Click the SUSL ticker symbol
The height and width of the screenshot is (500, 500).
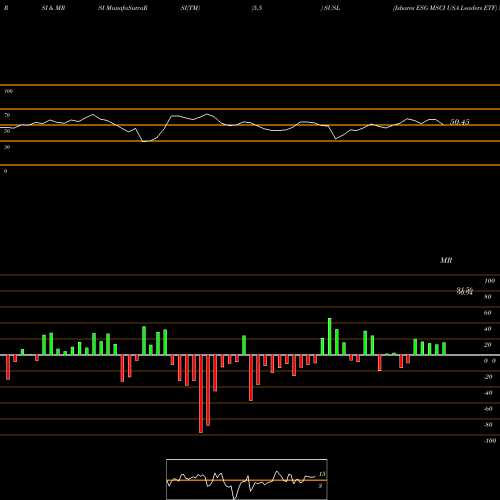click(x=332, y=8)
